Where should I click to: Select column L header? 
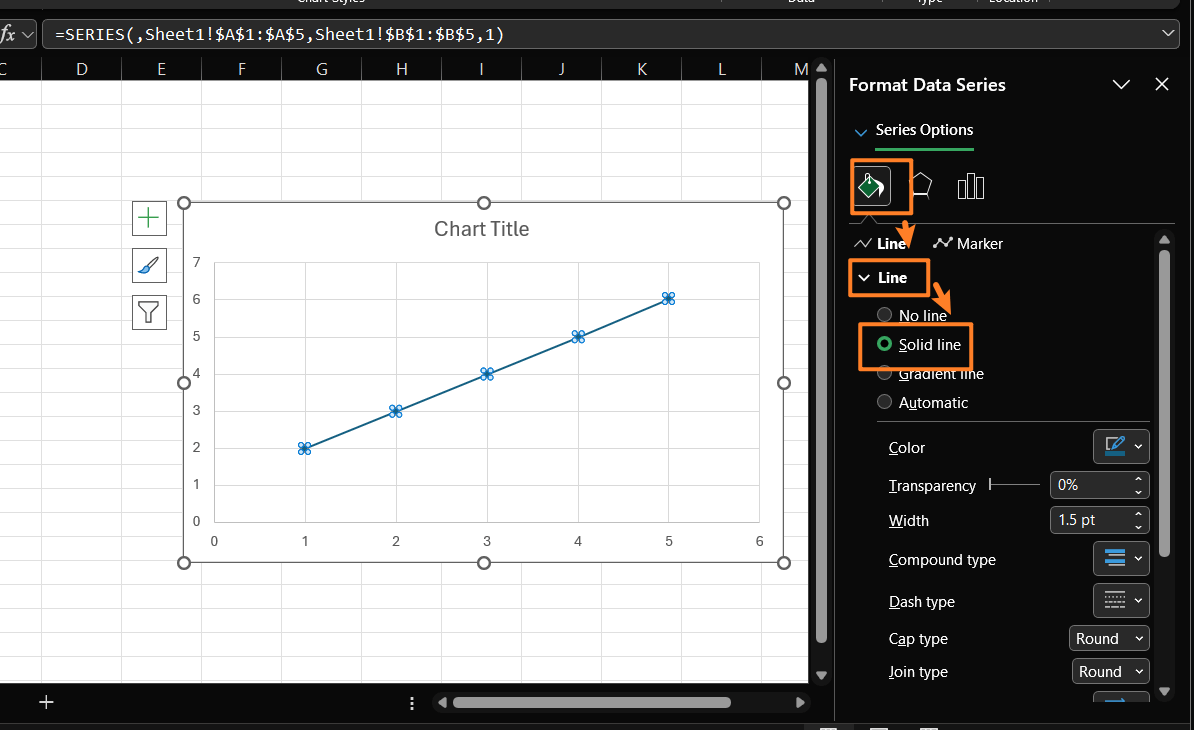tap(722, 69)
